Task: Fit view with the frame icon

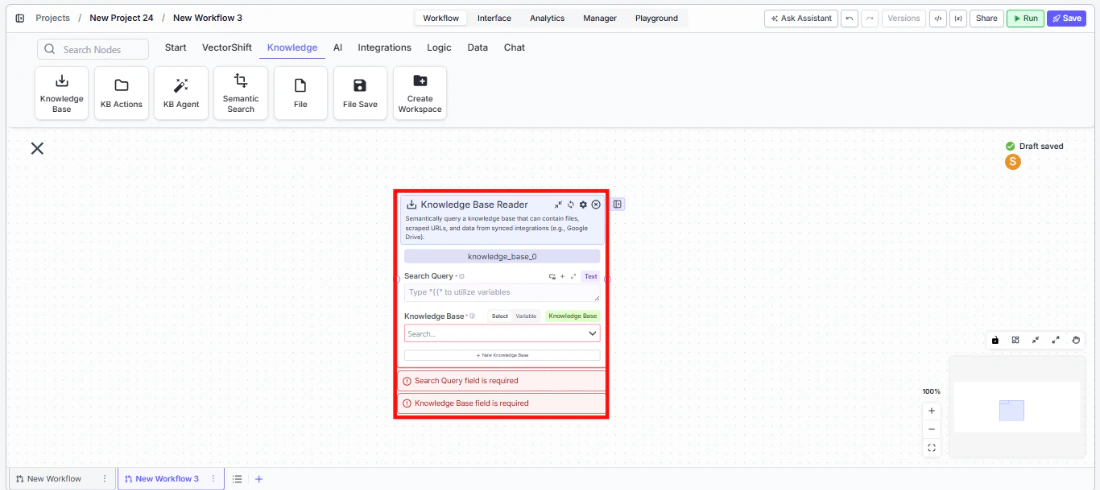Action: pyautogui.click(x=932, y=447)
